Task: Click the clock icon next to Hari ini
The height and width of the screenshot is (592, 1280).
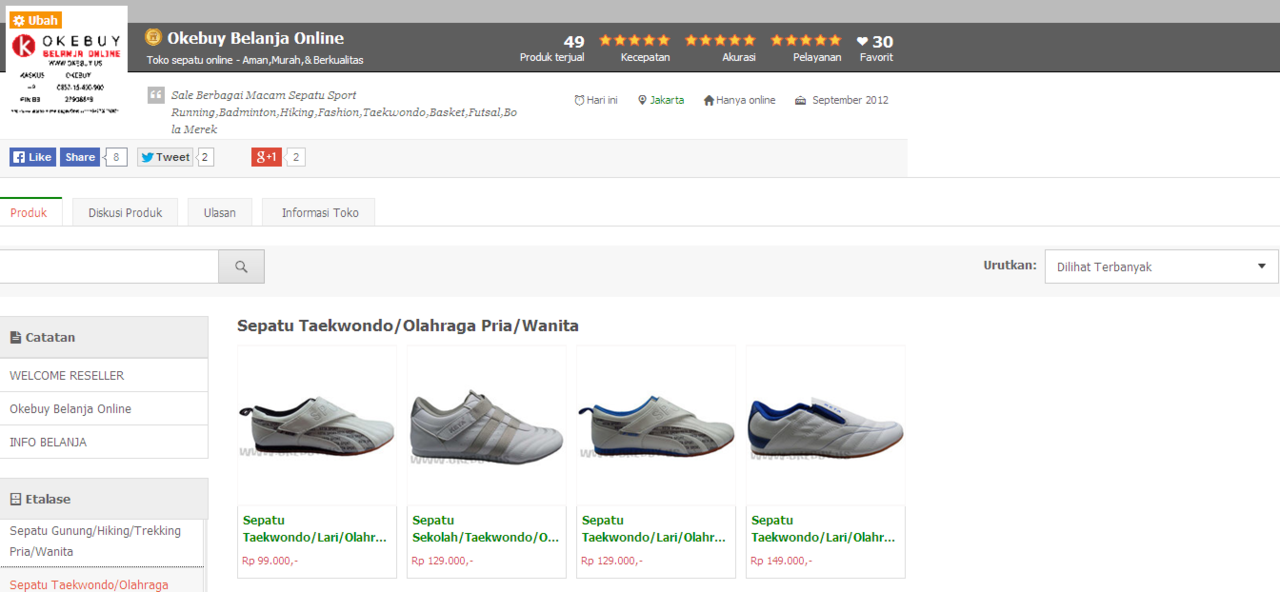Action: (x=579, y=100)
